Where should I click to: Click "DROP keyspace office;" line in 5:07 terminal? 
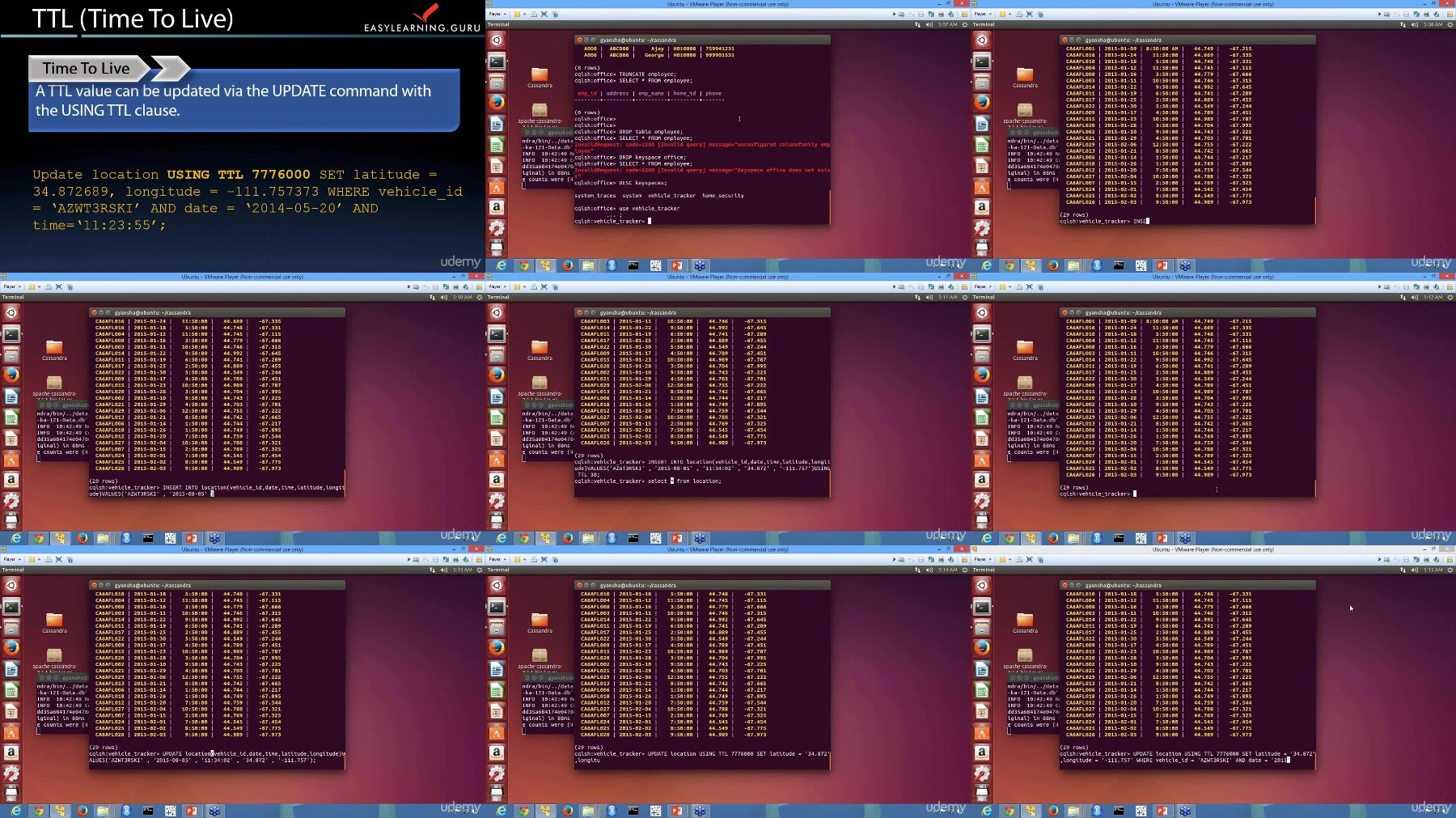click(629, 157)
